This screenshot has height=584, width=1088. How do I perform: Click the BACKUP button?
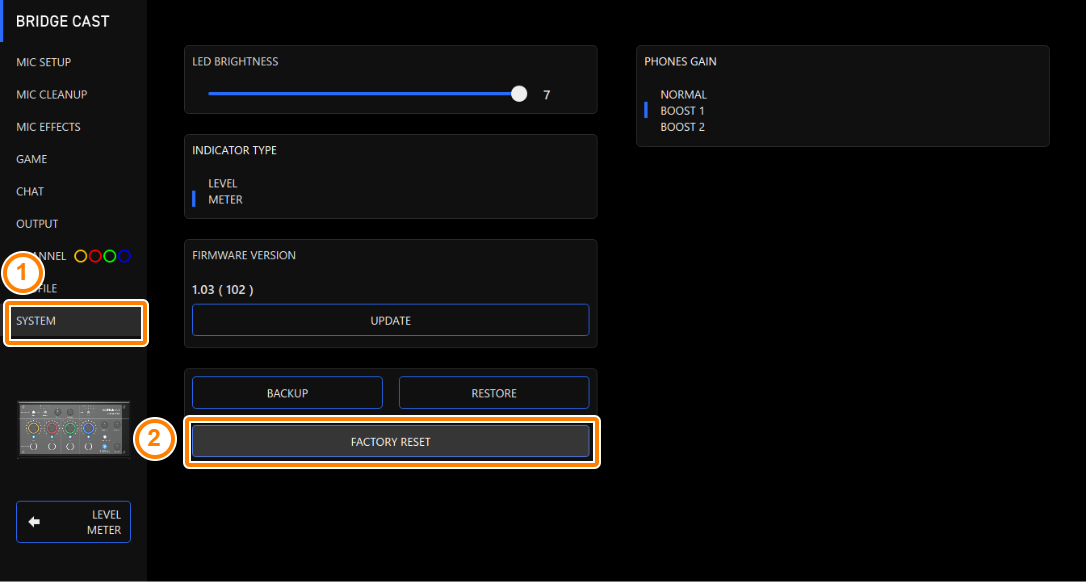click(x=287, y=393)
